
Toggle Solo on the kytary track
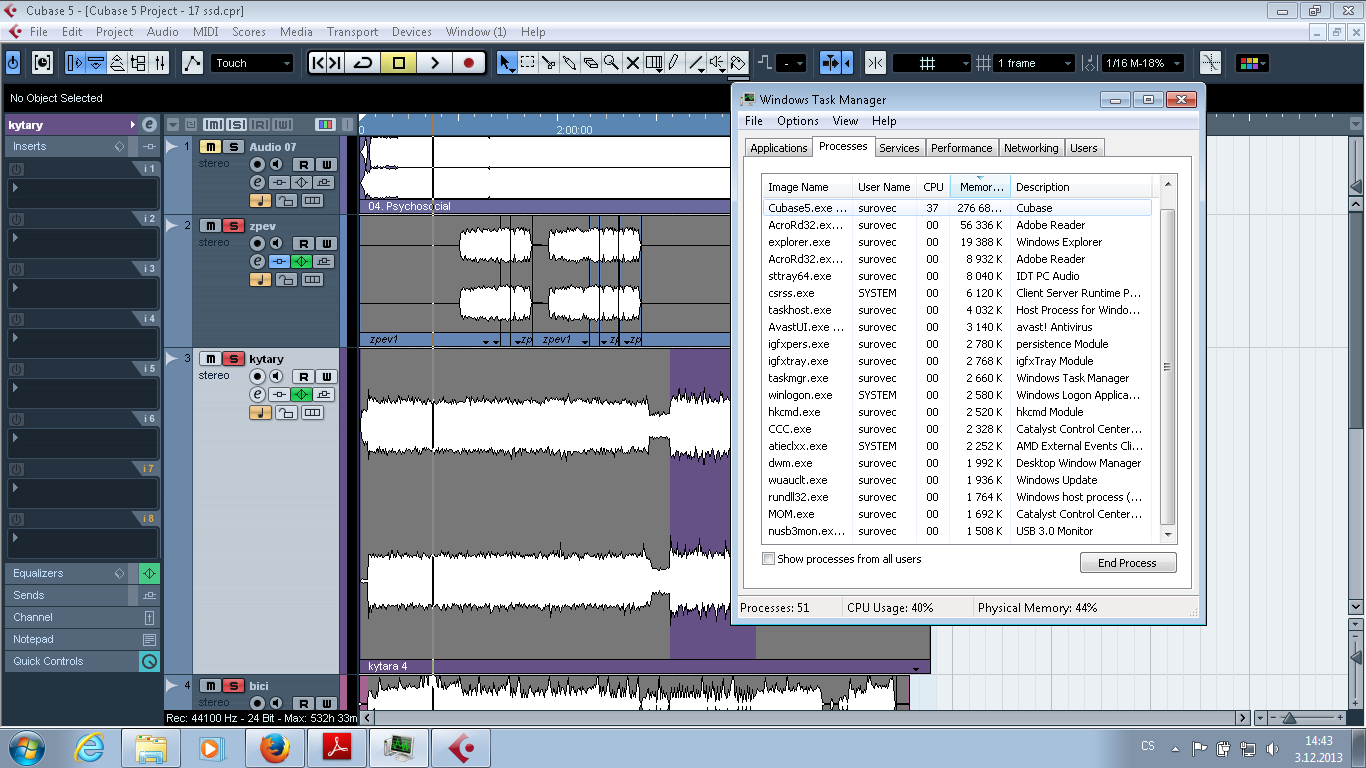(233, 359)
